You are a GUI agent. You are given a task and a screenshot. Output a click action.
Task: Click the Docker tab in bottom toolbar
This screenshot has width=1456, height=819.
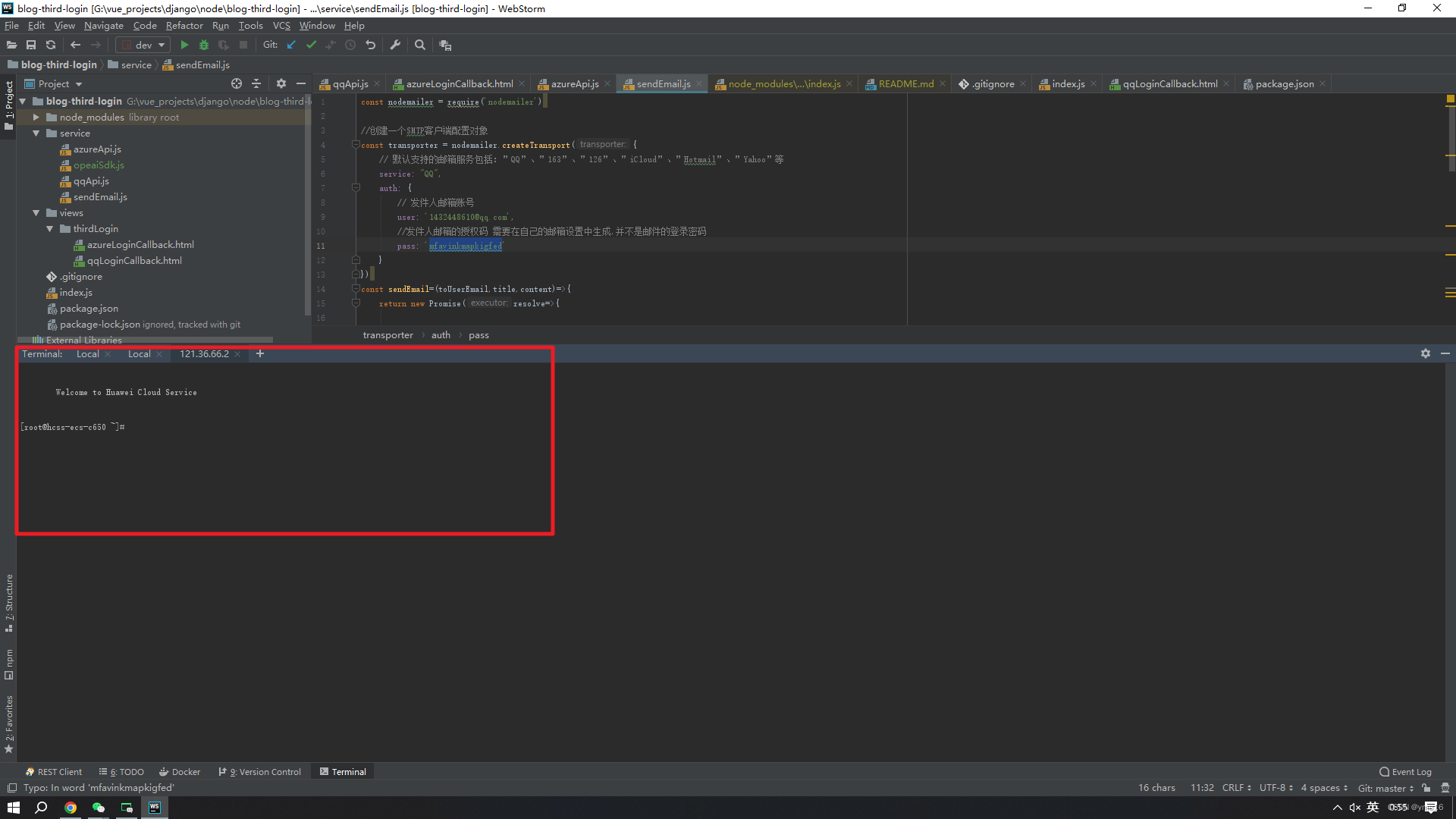point(183,771)
